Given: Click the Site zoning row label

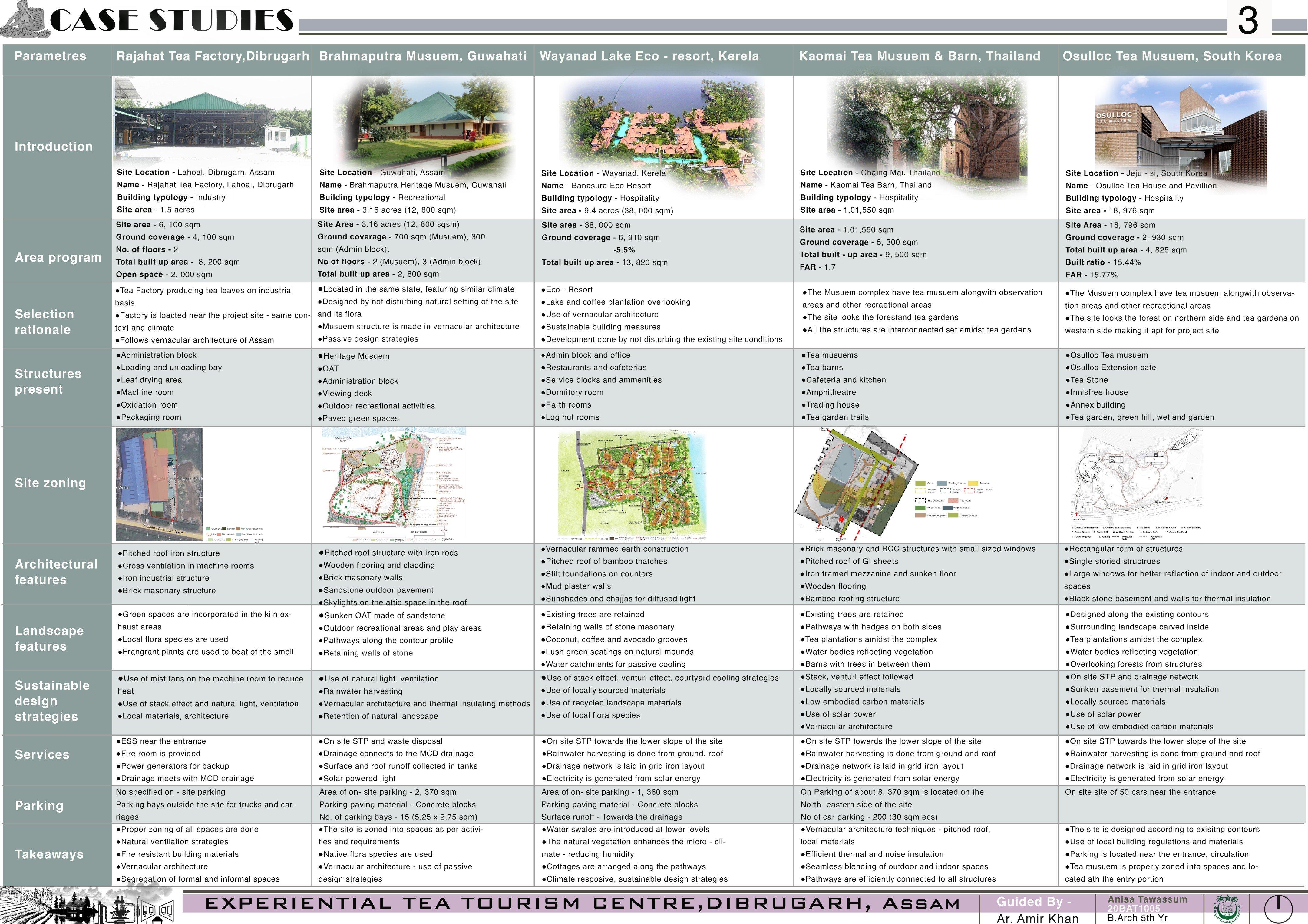Looking at the screenshot, I should 50,483.
